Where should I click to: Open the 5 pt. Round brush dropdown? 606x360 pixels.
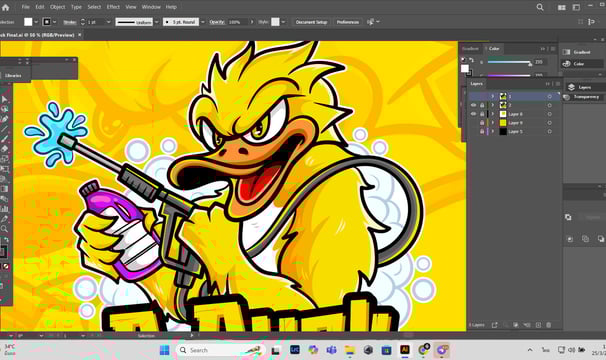pyautogui.click(x=203, y=22)
